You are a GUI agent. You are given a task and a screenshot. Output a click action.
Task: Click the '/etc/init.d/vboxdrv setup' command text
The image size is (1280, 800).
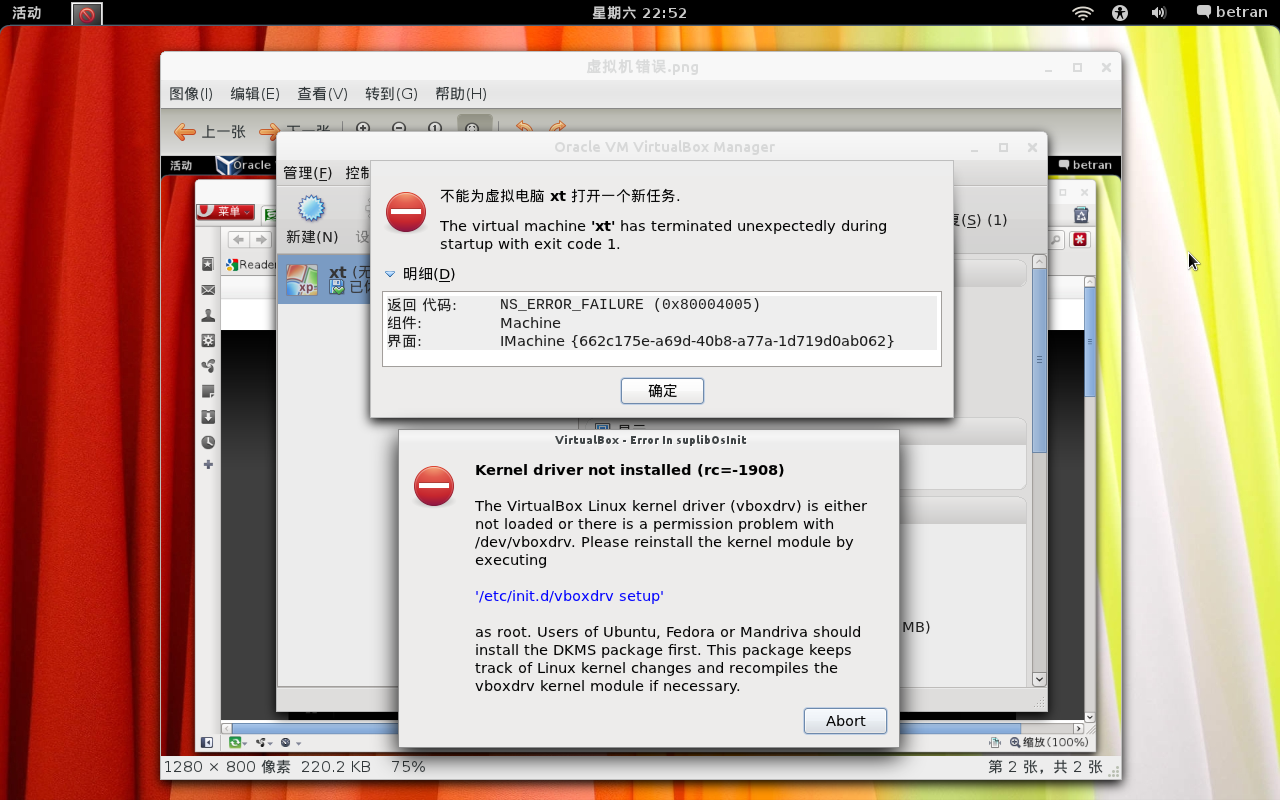(569, 596)
